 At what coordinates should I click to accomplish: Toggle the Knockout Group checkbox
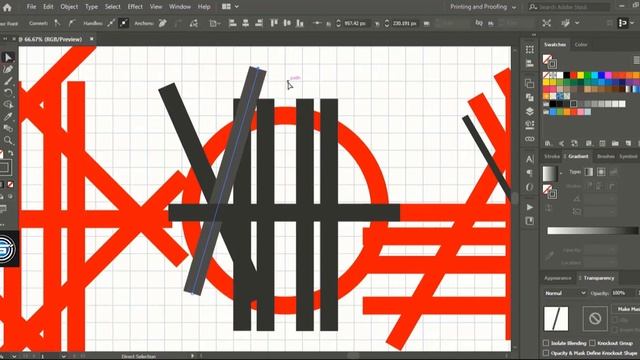coord(592,343)
